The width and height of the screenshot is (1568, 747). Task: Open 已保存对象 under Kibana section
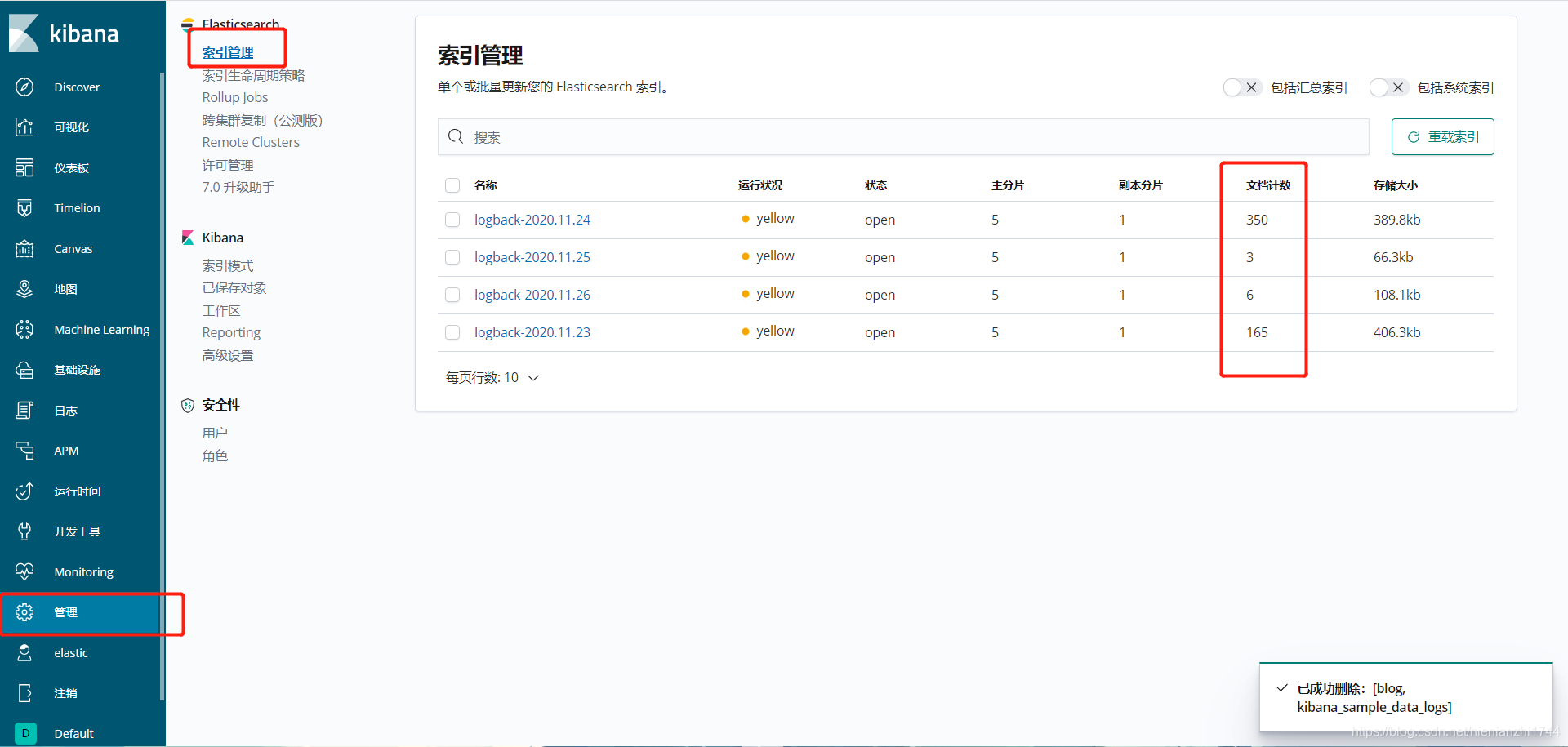234,287
